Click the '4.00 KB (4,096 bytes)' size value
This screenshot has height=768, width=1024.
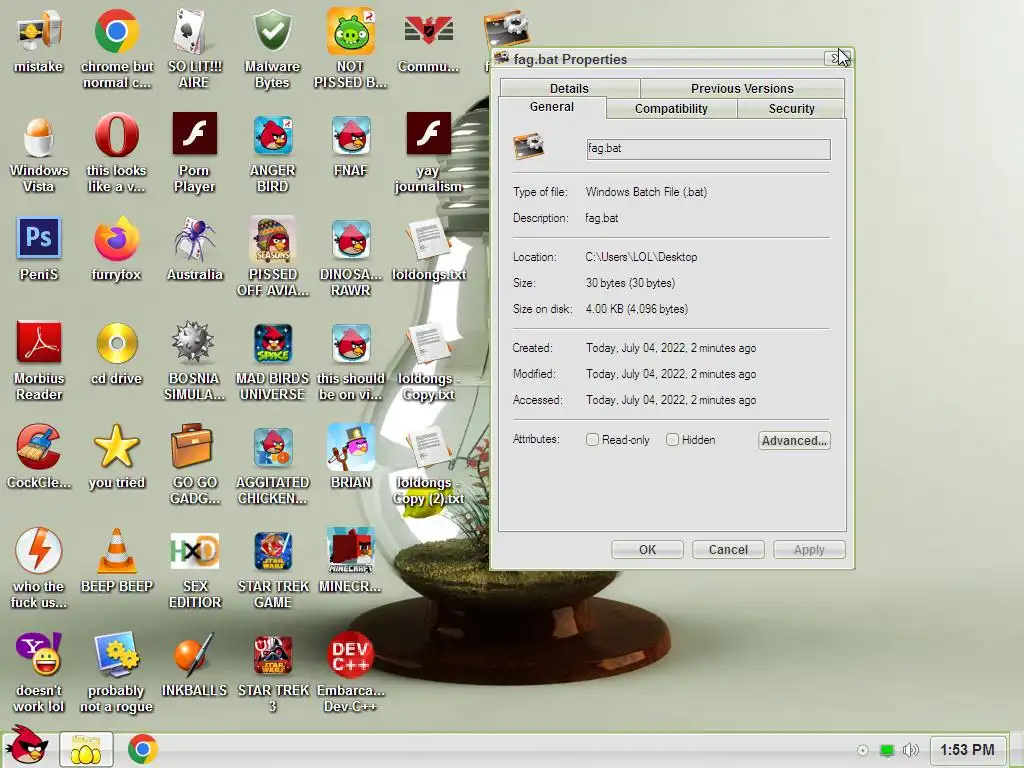(x=637, y=309)
